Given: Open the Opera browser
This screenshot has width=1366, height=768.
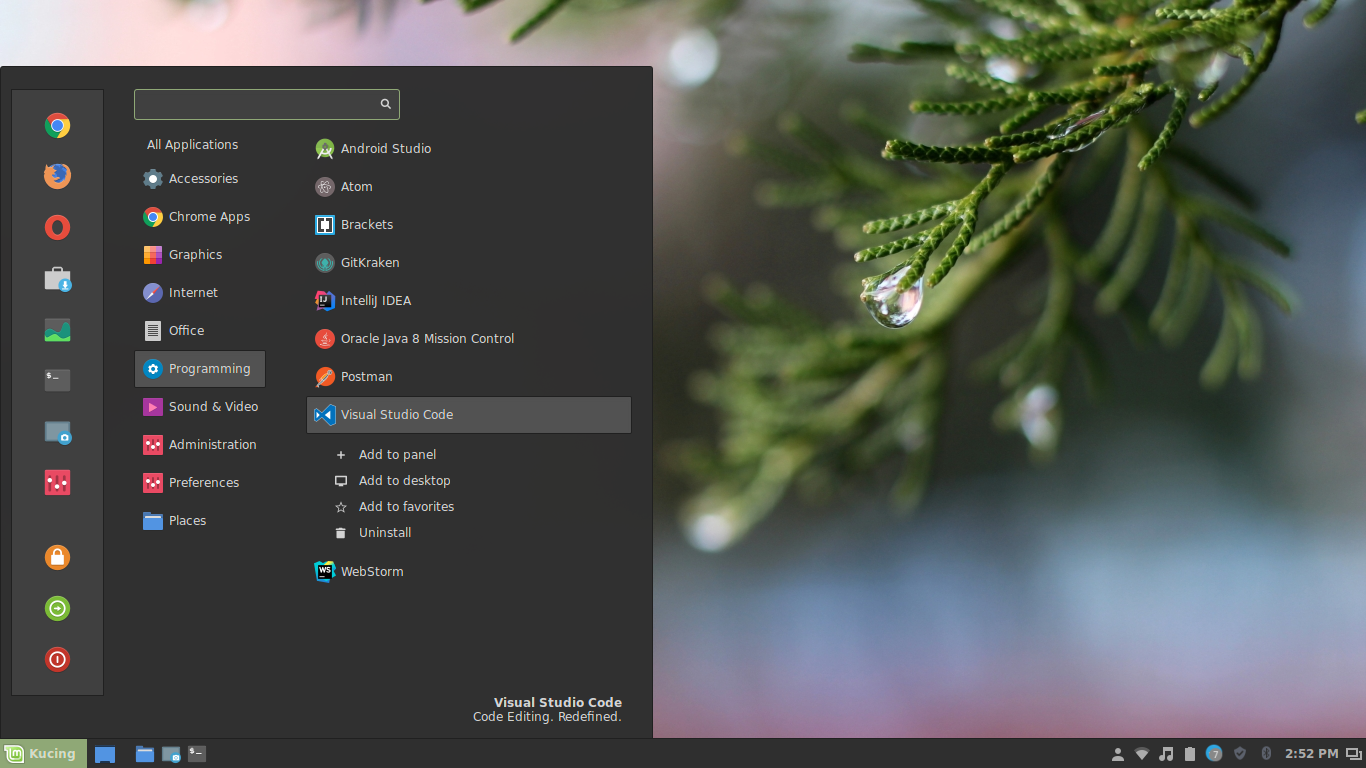Looking at the screenshot, I should pyautogui.click(x=57, y=227).
